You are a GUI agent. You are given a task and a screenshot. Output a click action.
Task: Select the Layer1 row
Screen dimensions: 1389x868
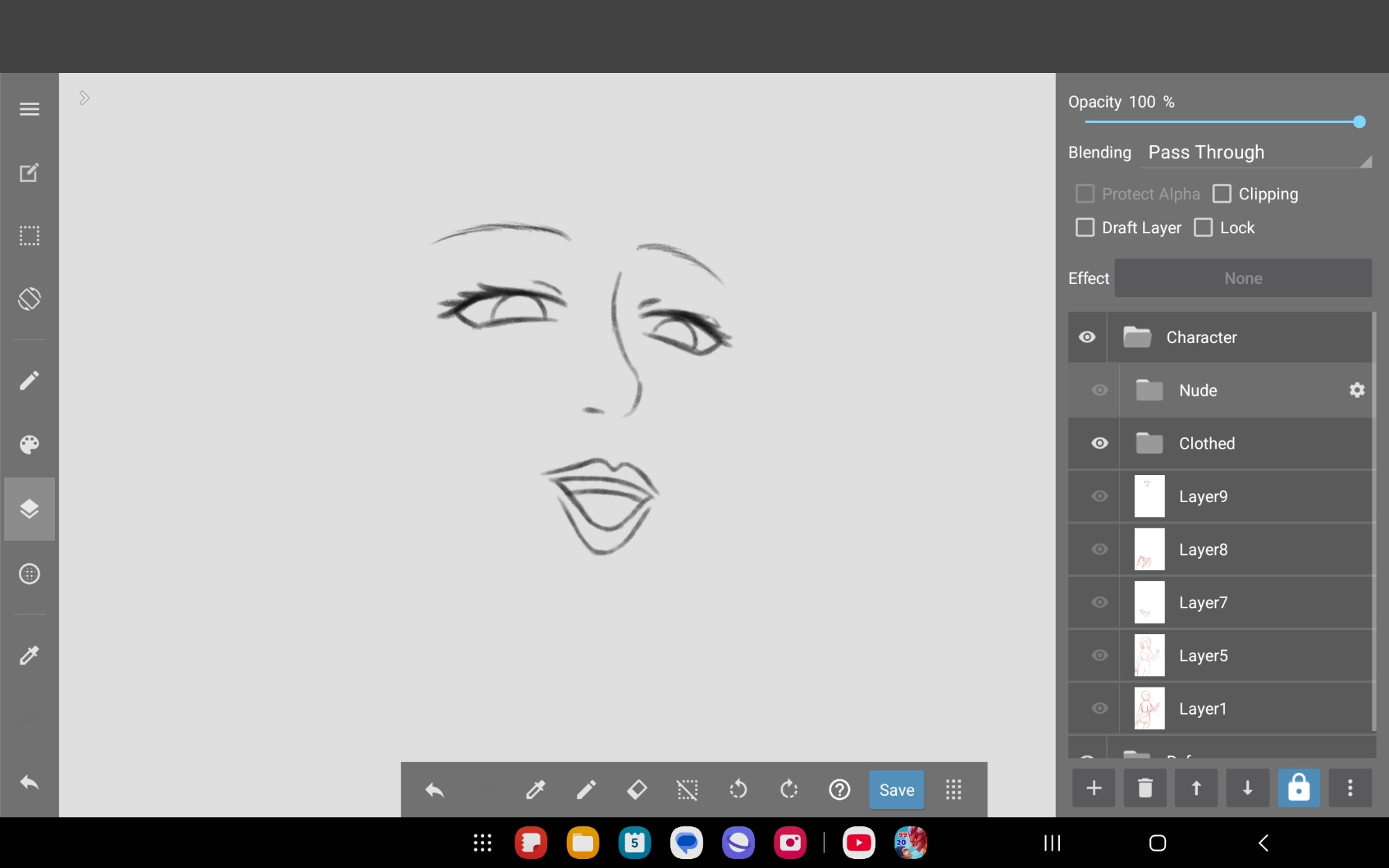click(1220, 708)
